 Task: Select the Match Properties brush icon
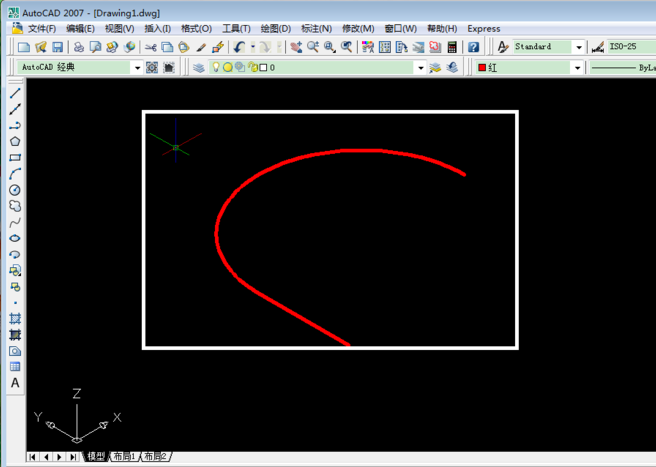tap(201, 47)
